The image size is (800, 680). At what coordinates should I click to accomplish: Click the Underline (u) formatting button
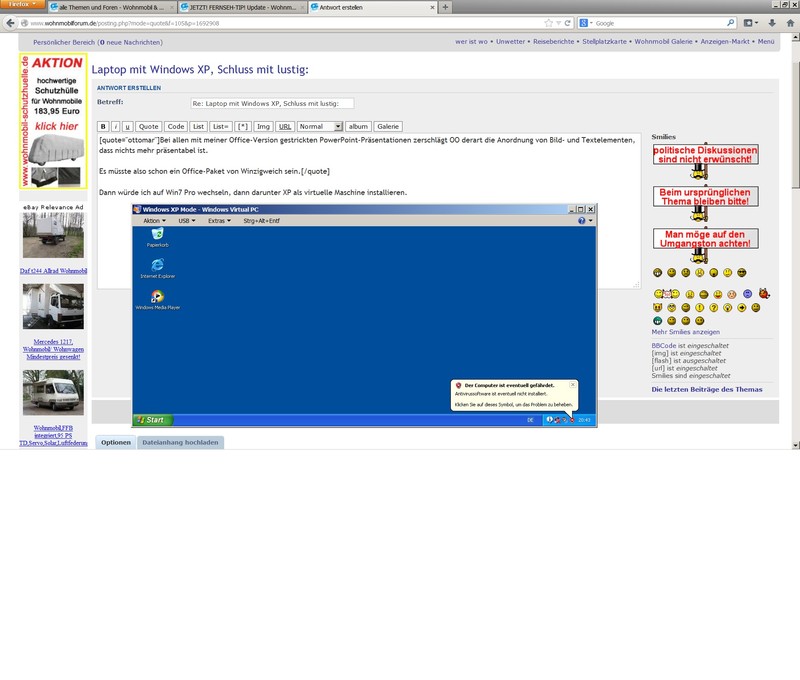click(x=127, y=127)
